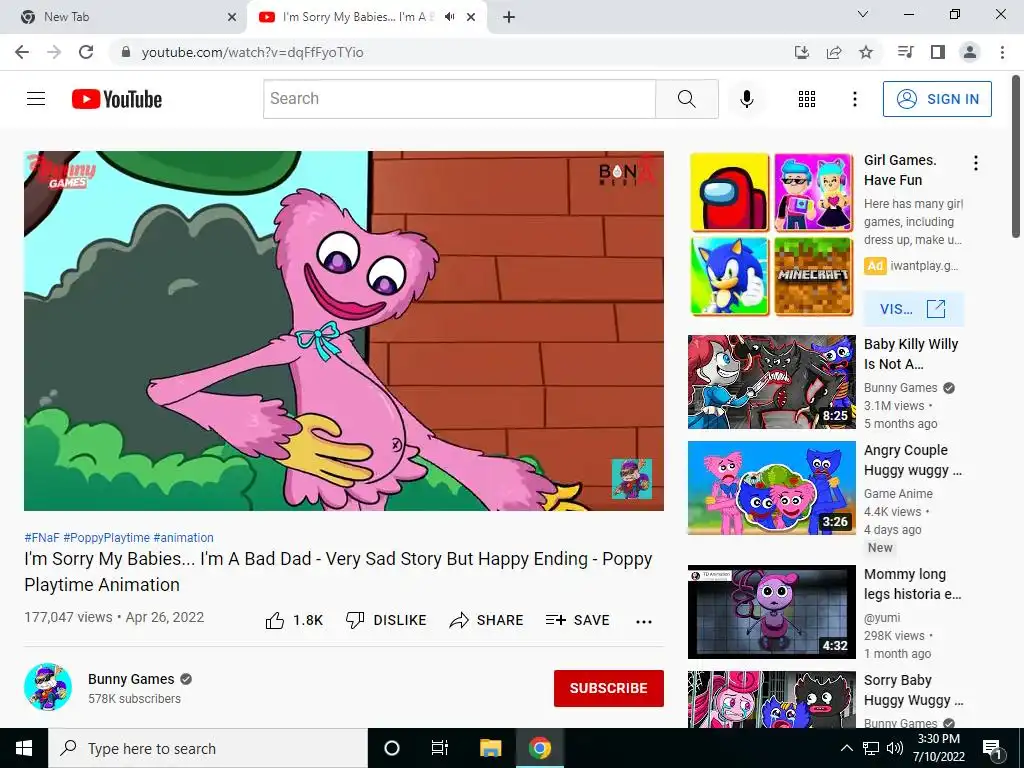Click taskbar 'Type here to search' box
1024x768 pixels.
pos(208,748)
